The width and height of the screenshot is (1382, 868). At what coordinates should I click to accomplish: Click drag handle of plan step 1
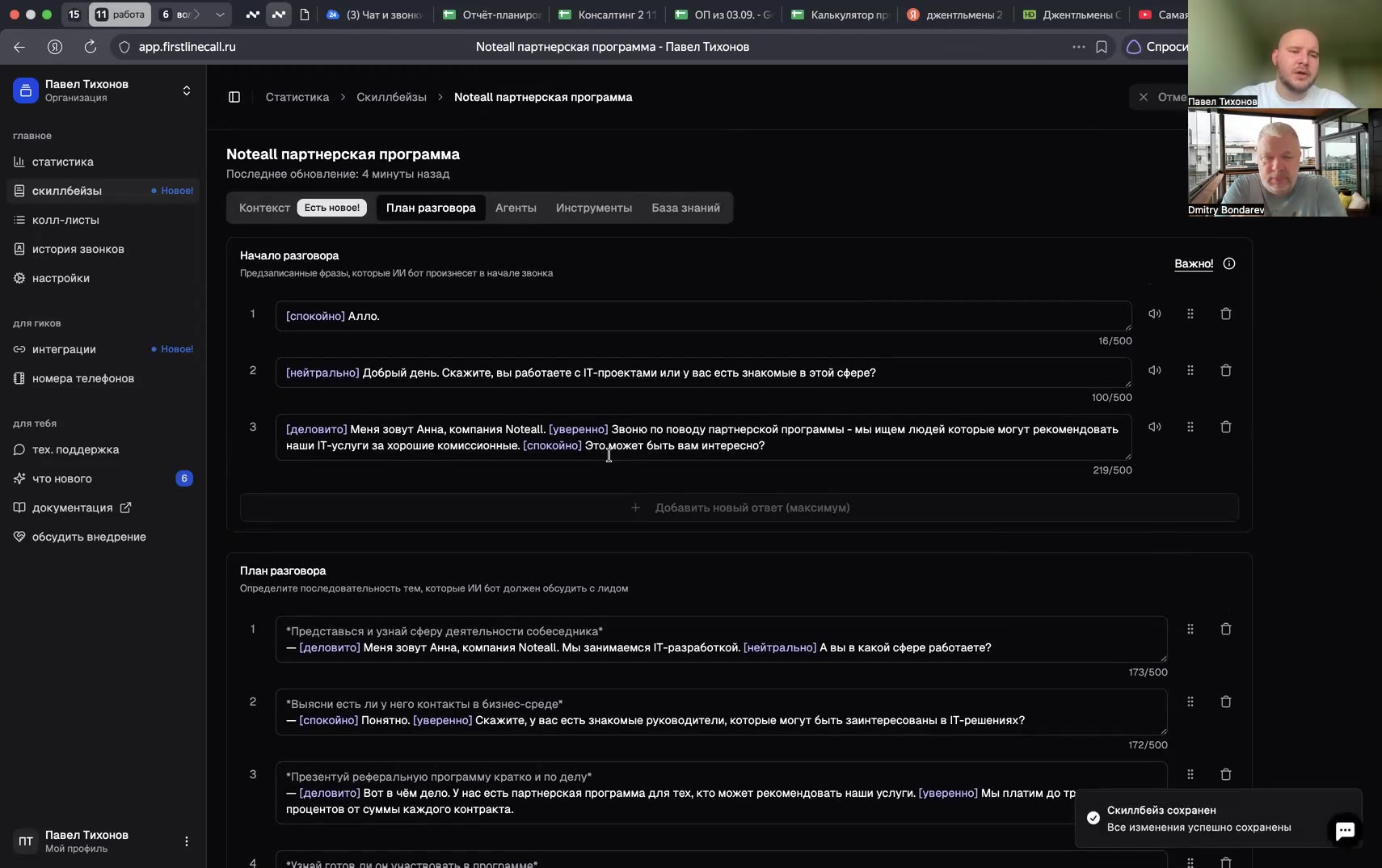pos(1190,629)
